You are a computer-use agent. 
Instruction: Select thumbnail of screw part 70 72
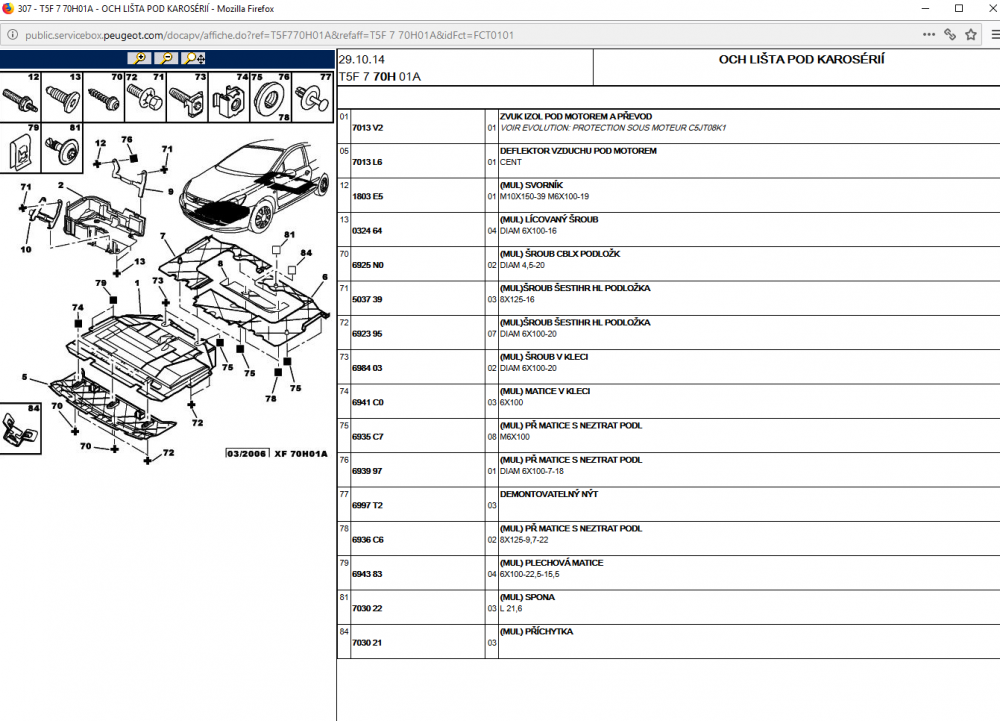tap(104, 97)
